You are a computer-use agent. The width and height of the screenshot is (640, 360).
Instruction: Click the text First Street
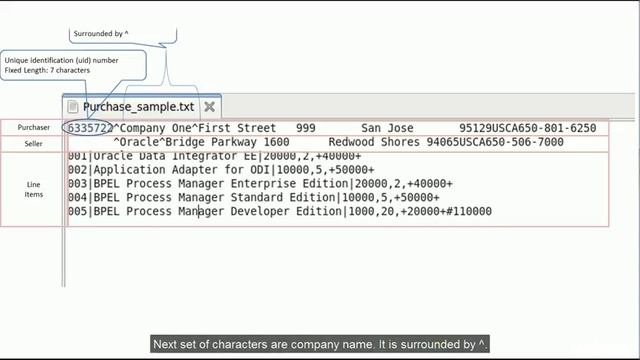[x=237, y=128]
